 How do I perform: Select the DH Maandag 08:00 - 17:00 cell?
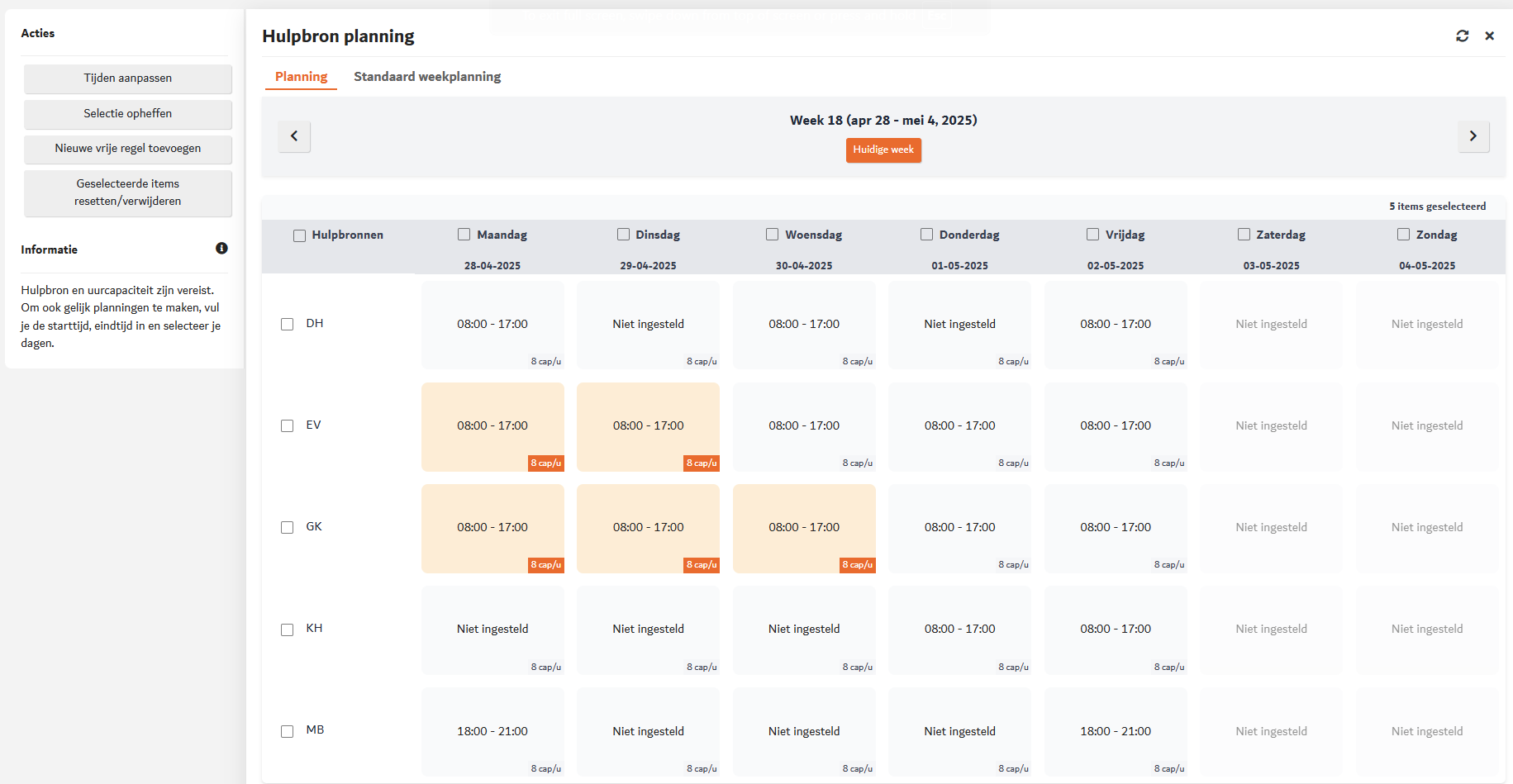[x=492, y=325]
